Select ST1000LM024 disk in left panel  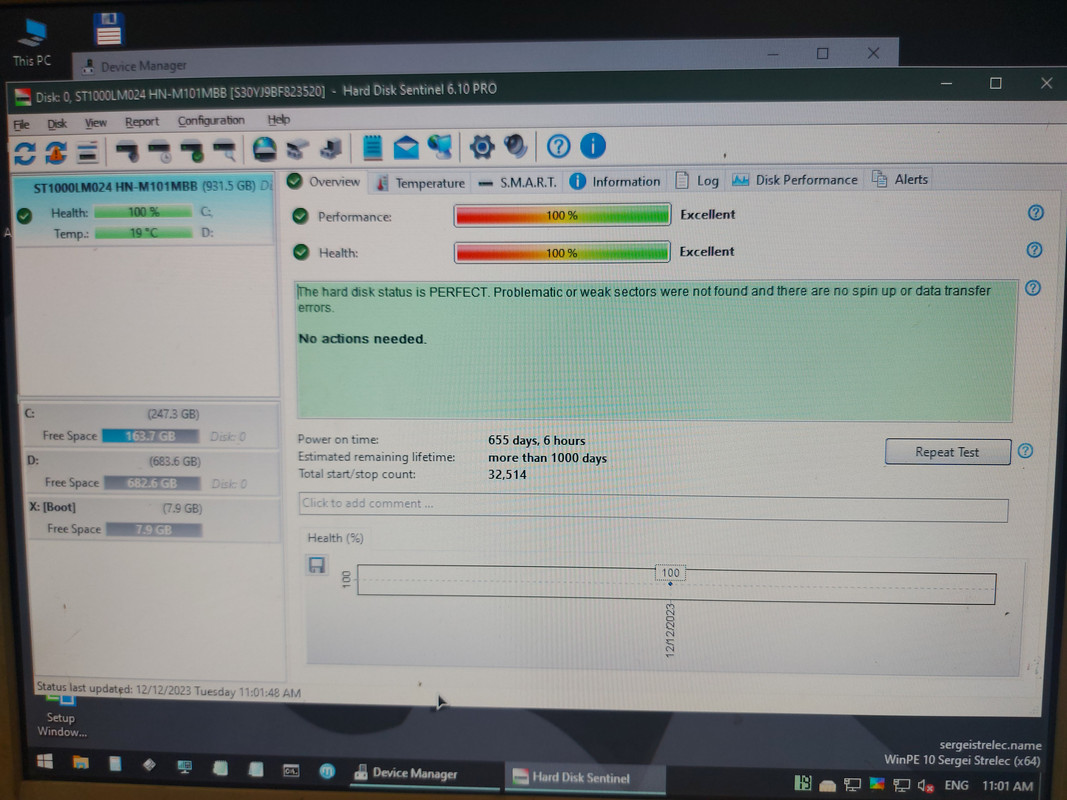(144, 210)
